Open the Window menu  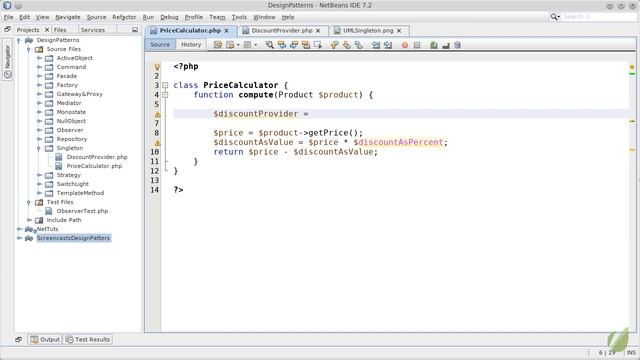(264, 17)
